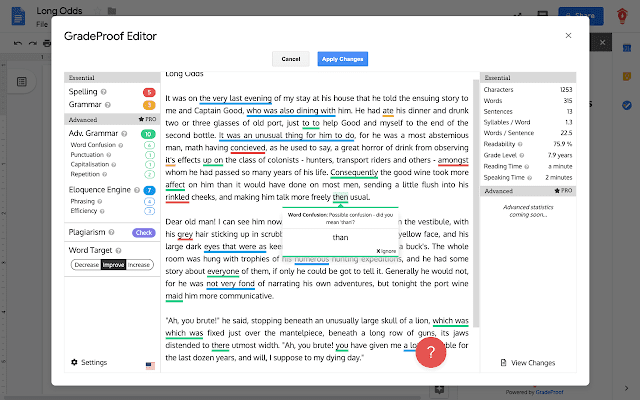640x400 pixels.
Task: Click info icon next to Eloquence Engine
Action: 137,190
